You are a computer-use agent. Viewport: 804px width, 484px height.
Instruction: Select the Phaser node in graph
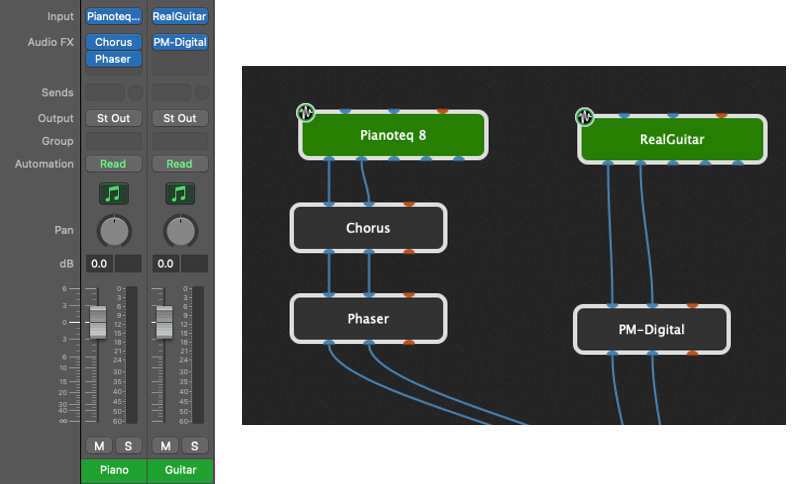point(368,319)
